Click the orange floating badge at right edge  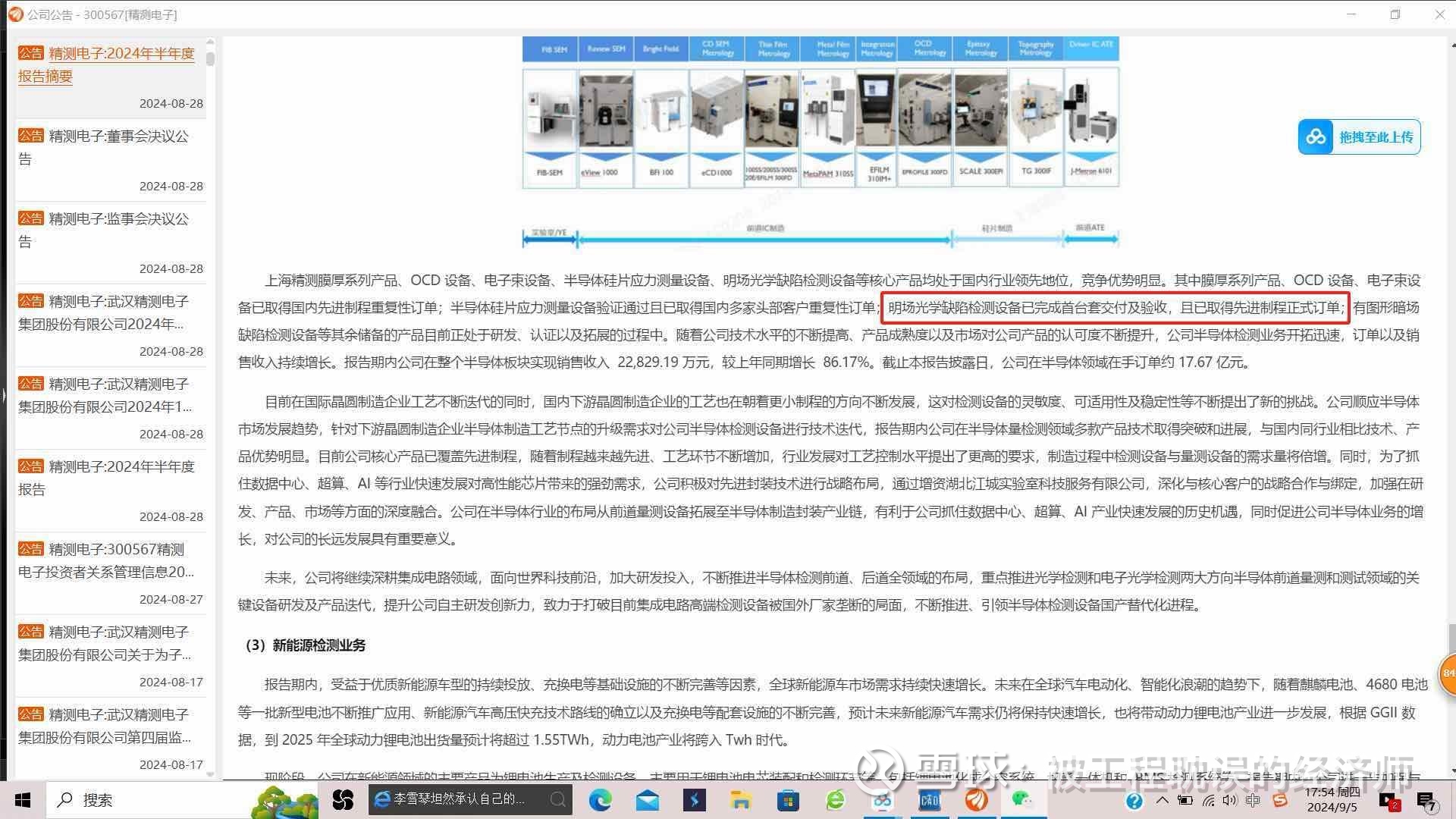pyautogui.click(x=1448, y=673)
